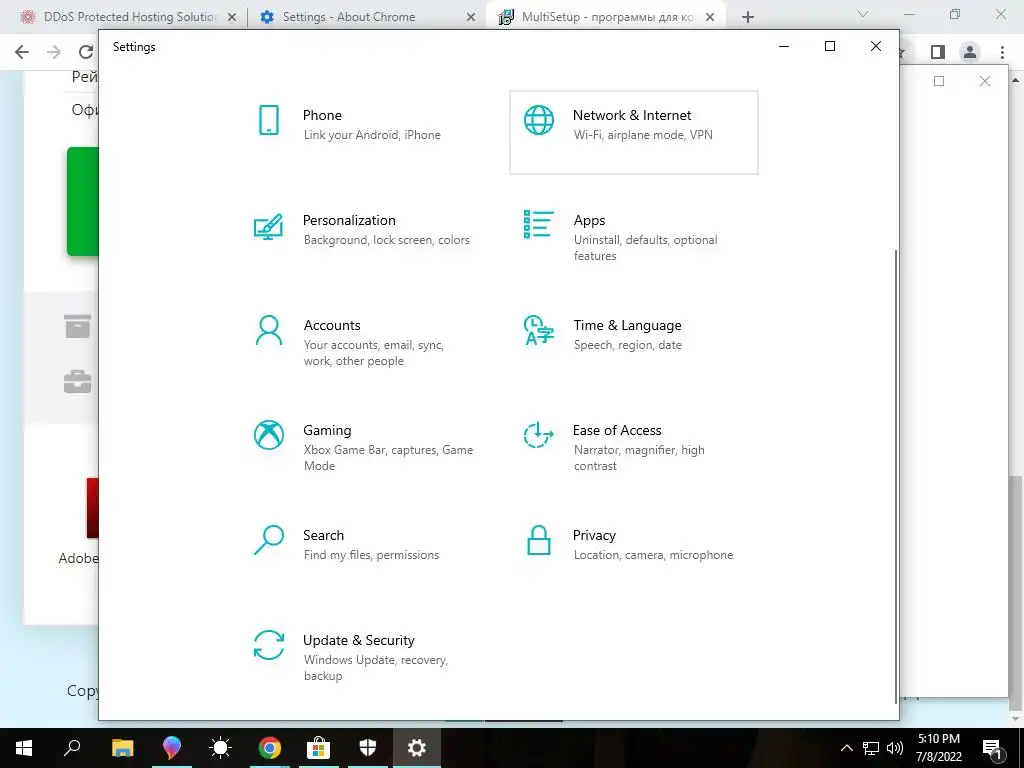The image size is (1024, 768).
Task: Open File Explorer from the taskbar
Action: [122, 748]
